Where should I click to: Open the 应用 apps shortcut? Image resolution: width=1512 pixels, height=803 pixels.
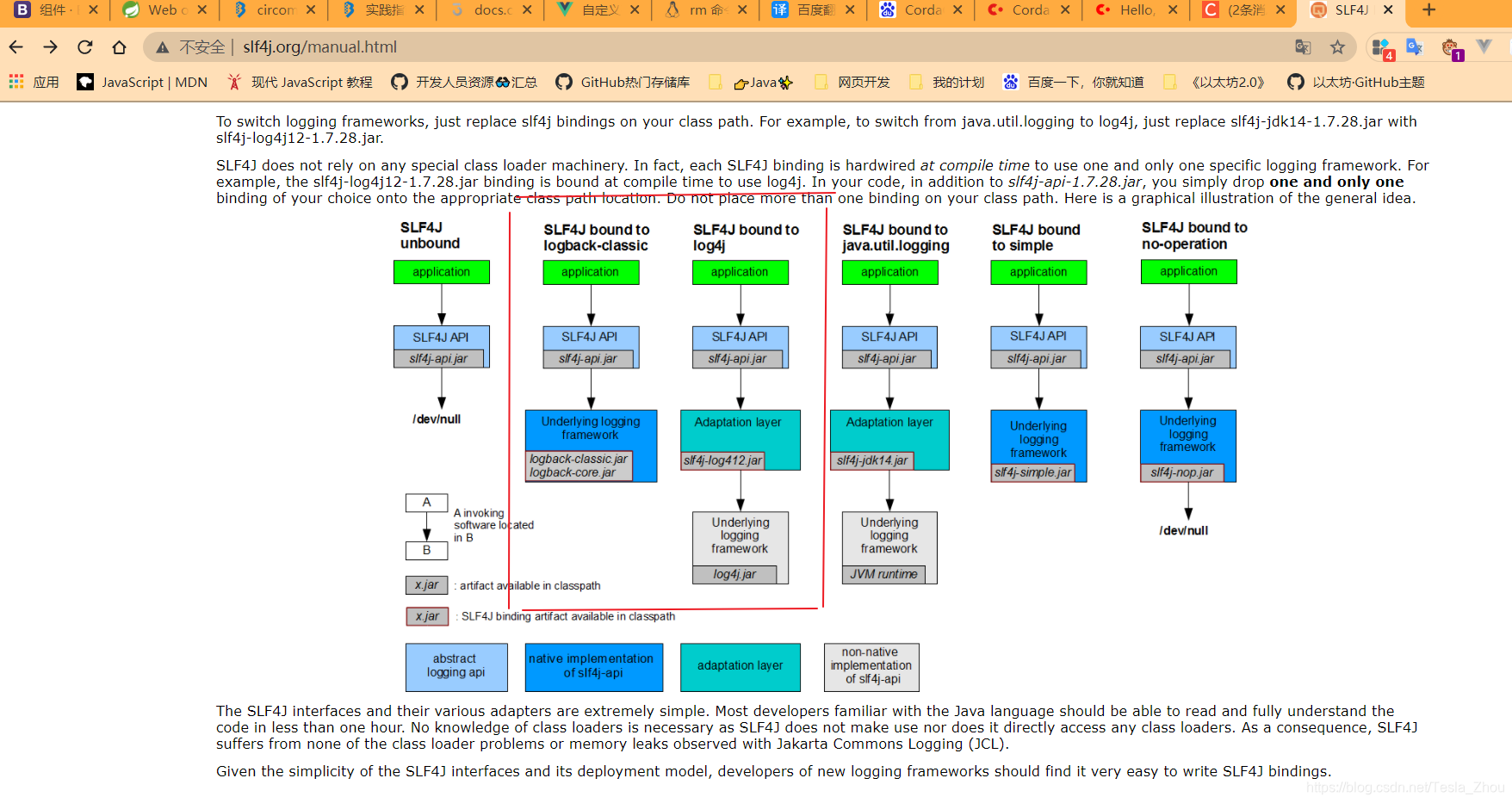pos(34,82)
